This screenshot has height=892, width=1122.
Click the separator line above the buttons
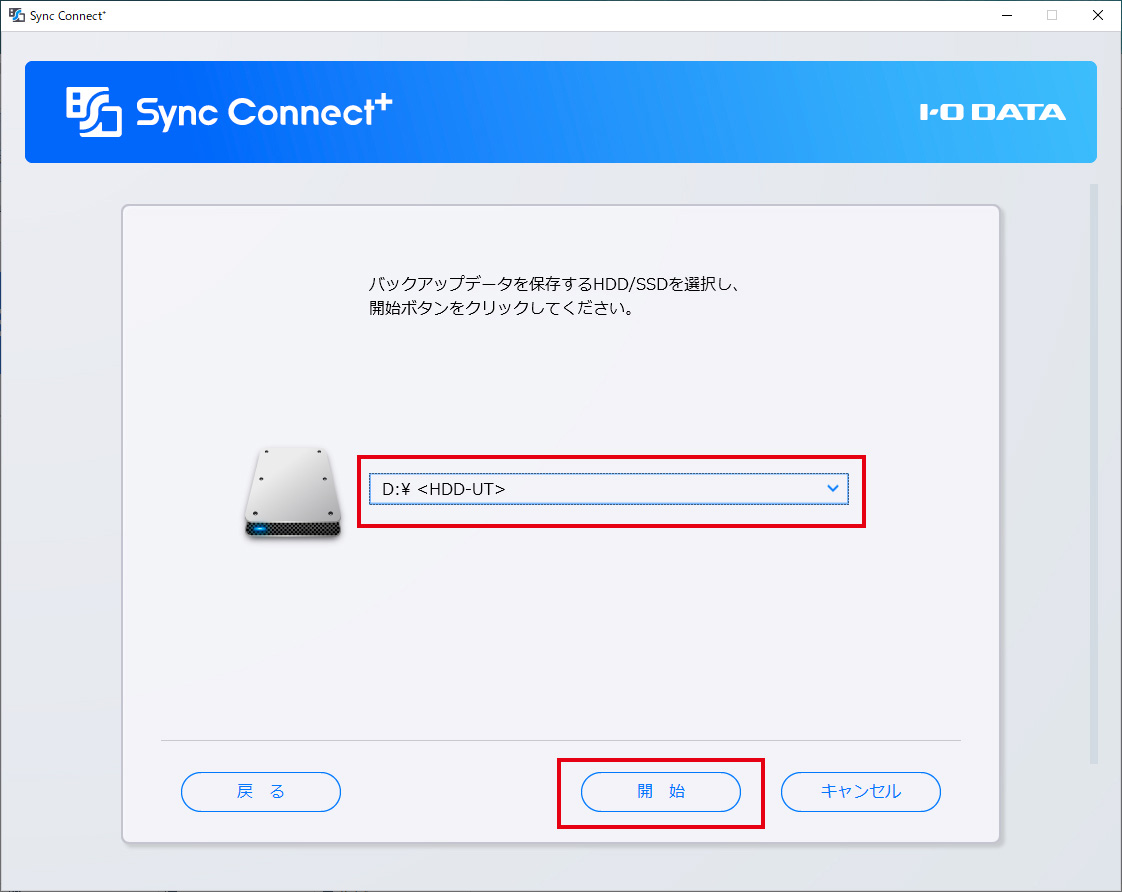(560, 741)
